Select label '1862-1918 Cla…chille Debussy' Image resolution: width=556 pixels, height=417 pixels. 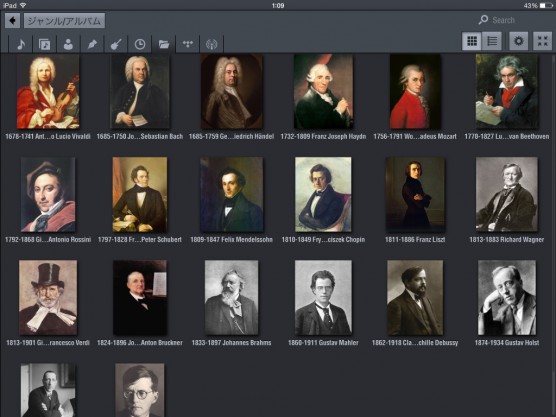click(x=415, y=343)
